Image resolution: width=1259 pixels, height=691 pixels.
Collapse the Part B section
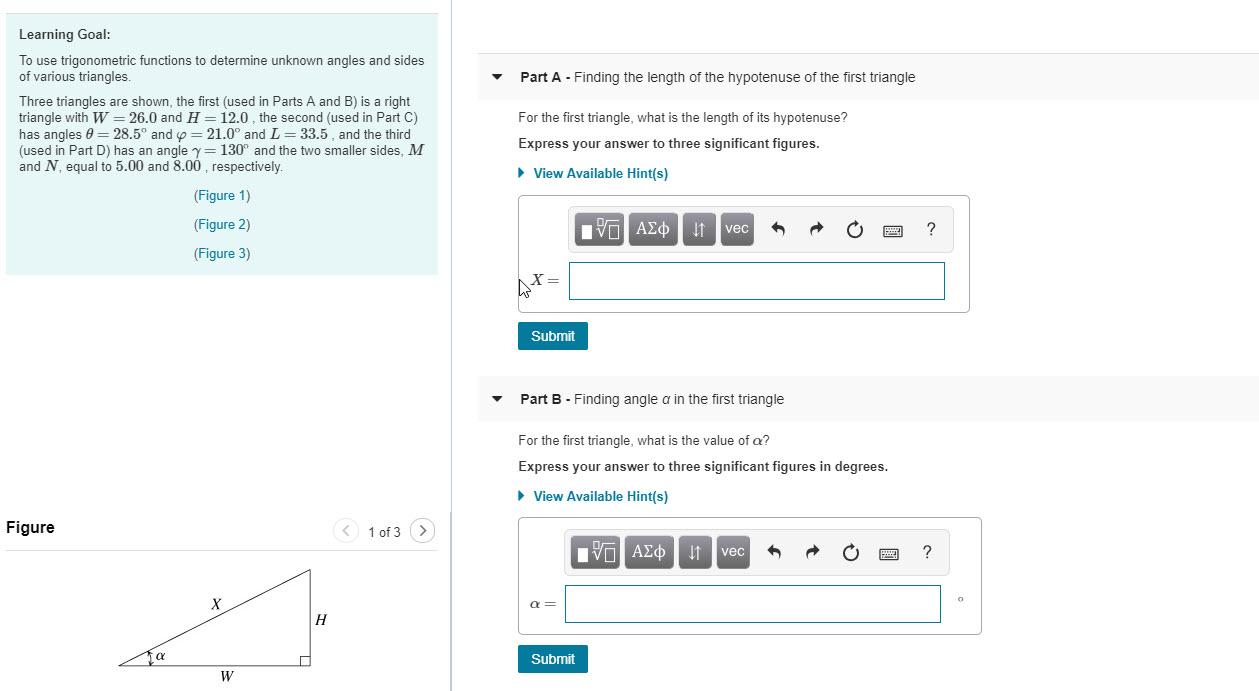497,398
